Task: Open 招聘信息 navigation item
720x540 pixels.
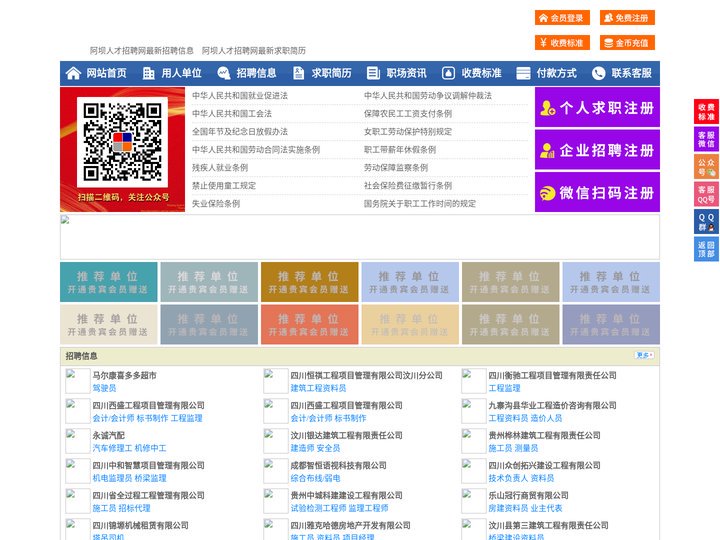Action: [x=256, y=73]
